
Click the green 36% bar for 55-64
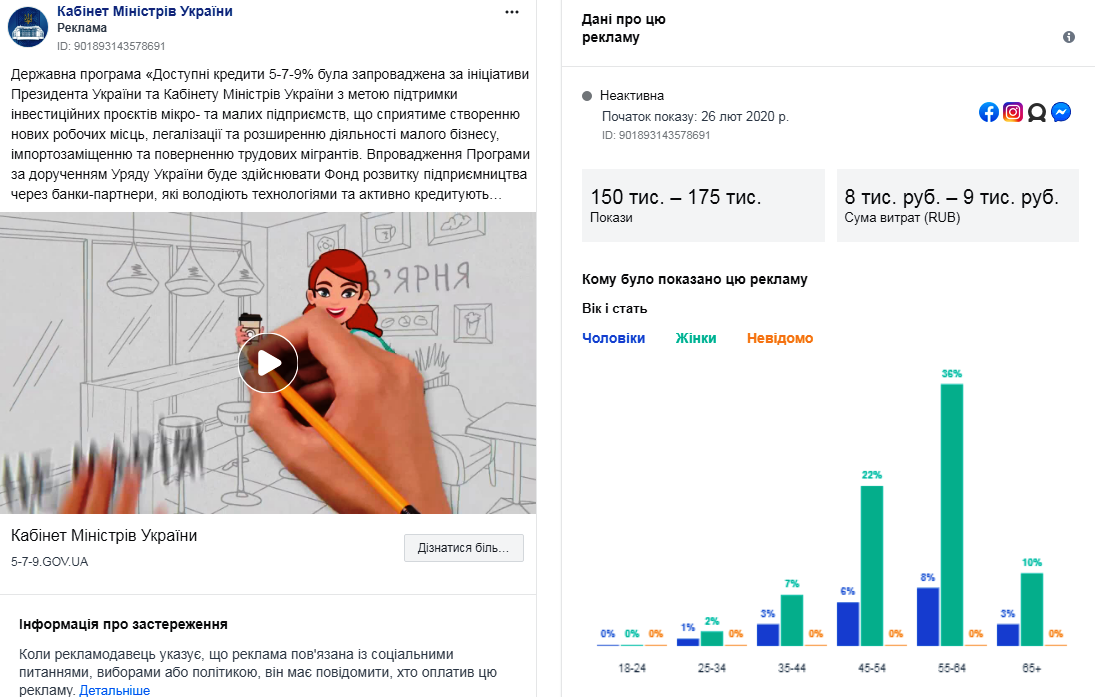tap(951, 515)
